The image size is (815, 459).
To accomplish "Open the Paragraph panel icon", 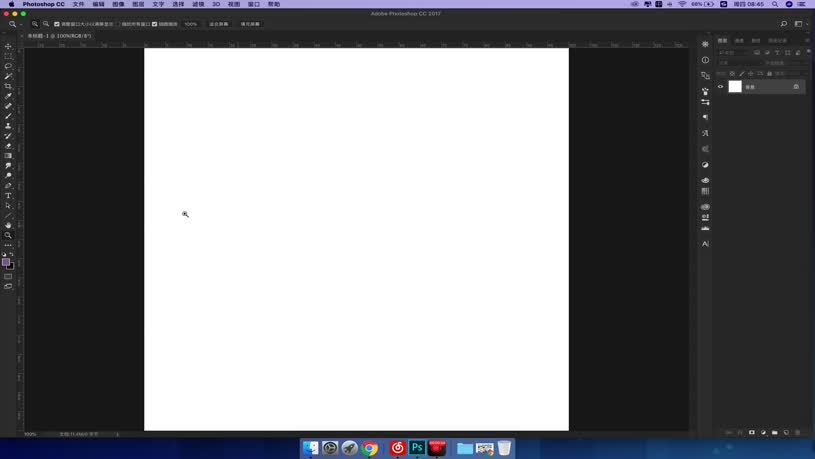I will (705, 117).
